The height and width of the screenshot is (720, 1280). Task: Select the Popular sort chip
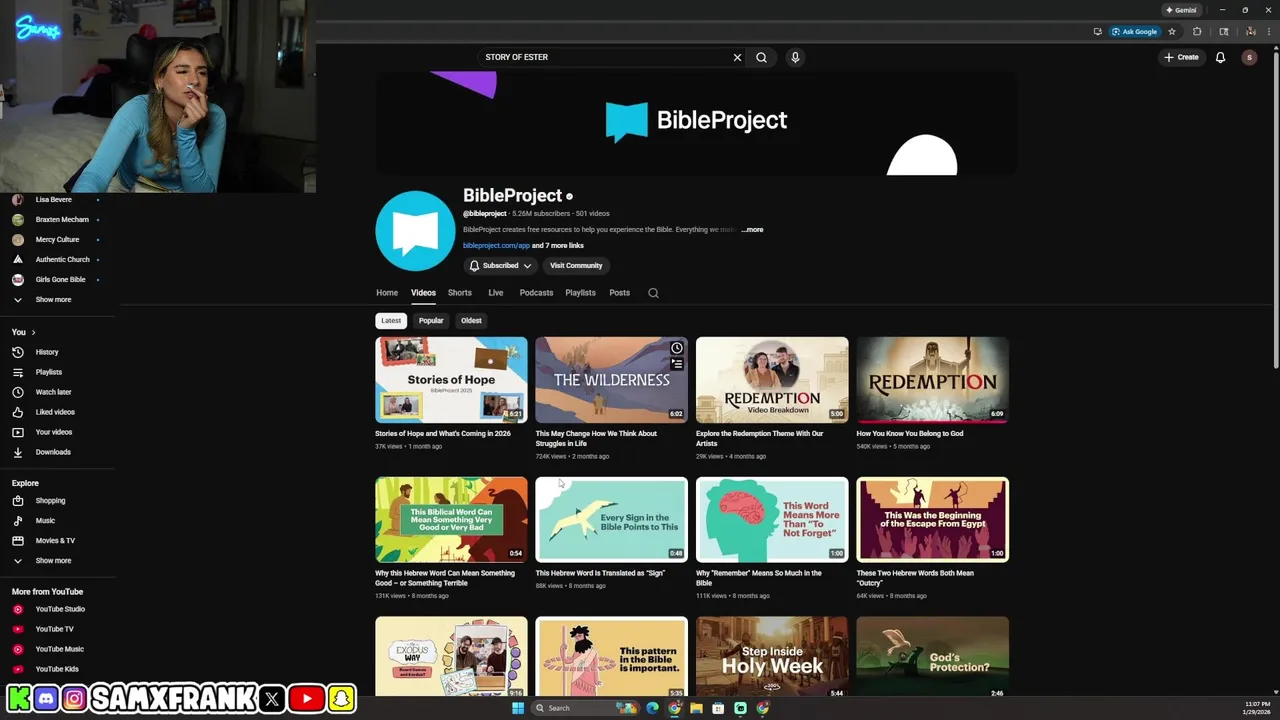click(x=431, y=320)
